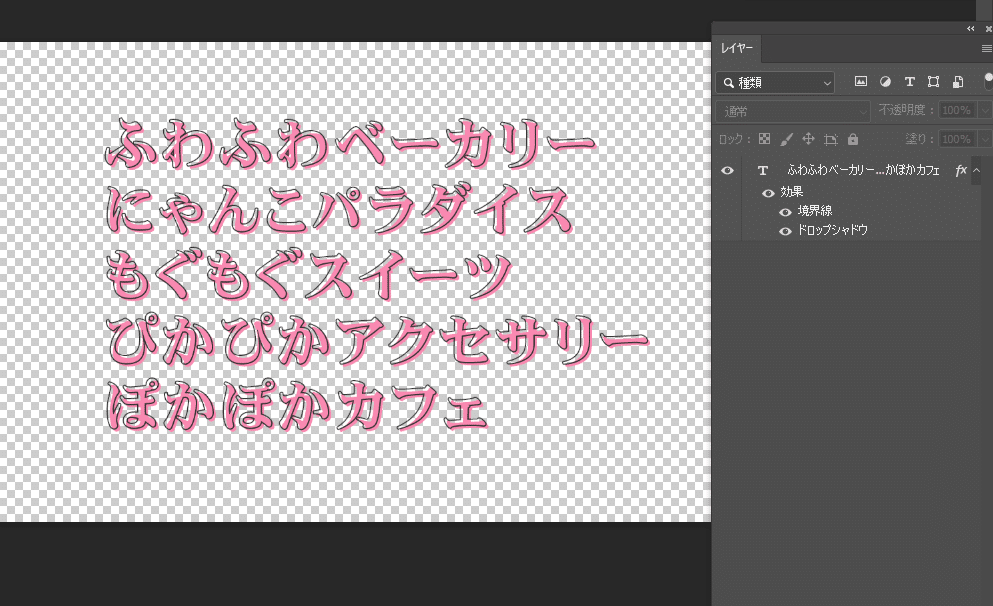Viewport: 993px width, 606px height.
Task: Open the 塗り fill slider arrow
Action: pyautogui.click(x=985, y=139)
